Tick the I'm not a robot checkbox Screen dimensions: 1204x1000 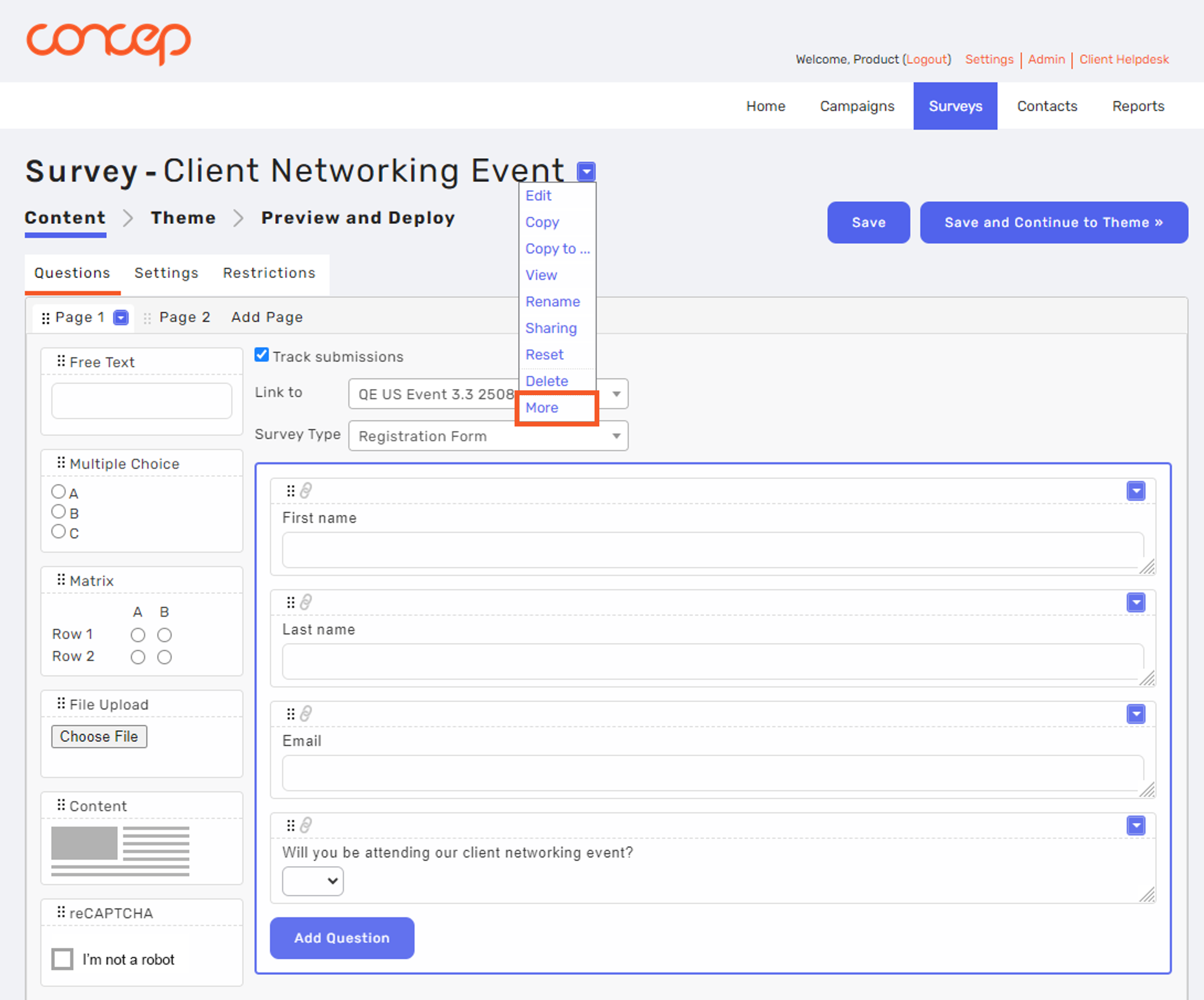63,959
